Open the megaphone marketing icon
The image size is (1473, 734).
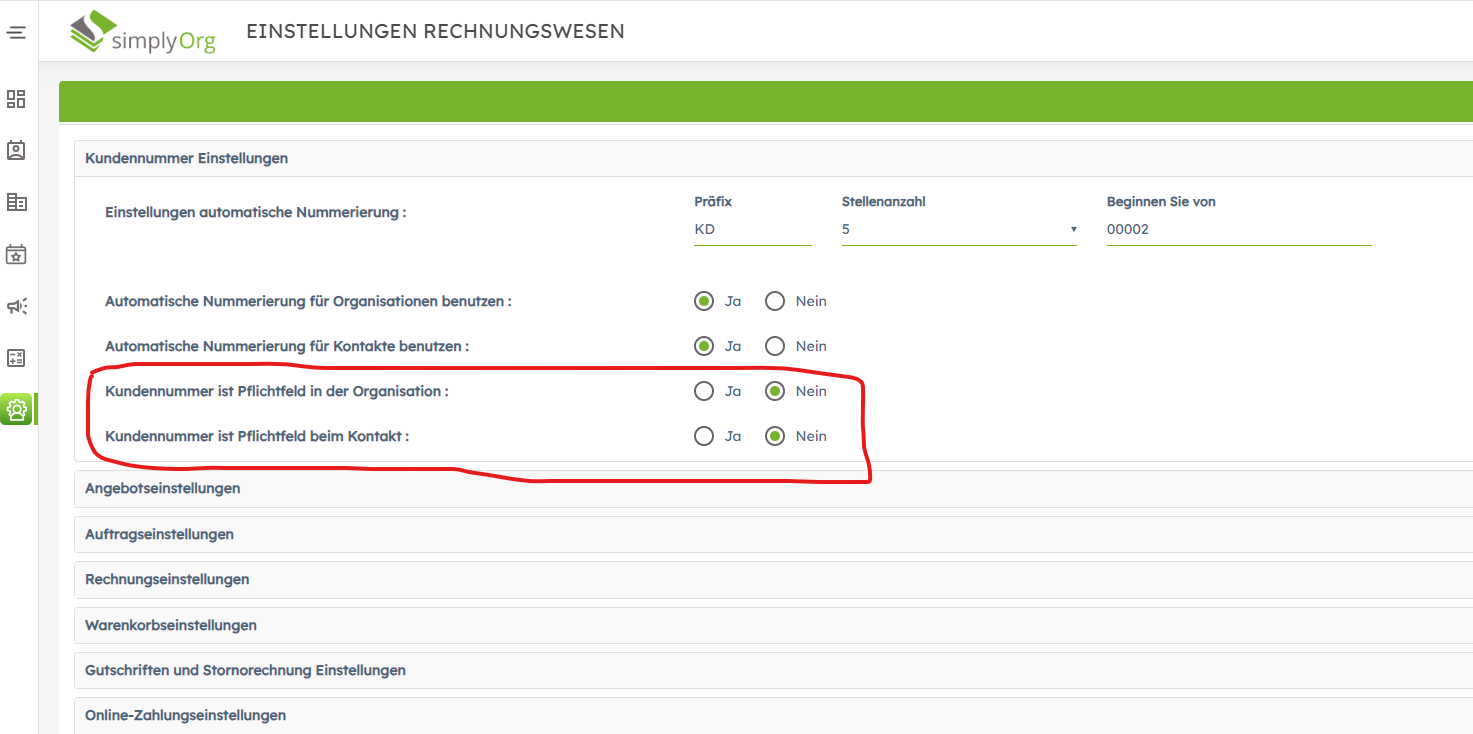[x=16, y=306]
